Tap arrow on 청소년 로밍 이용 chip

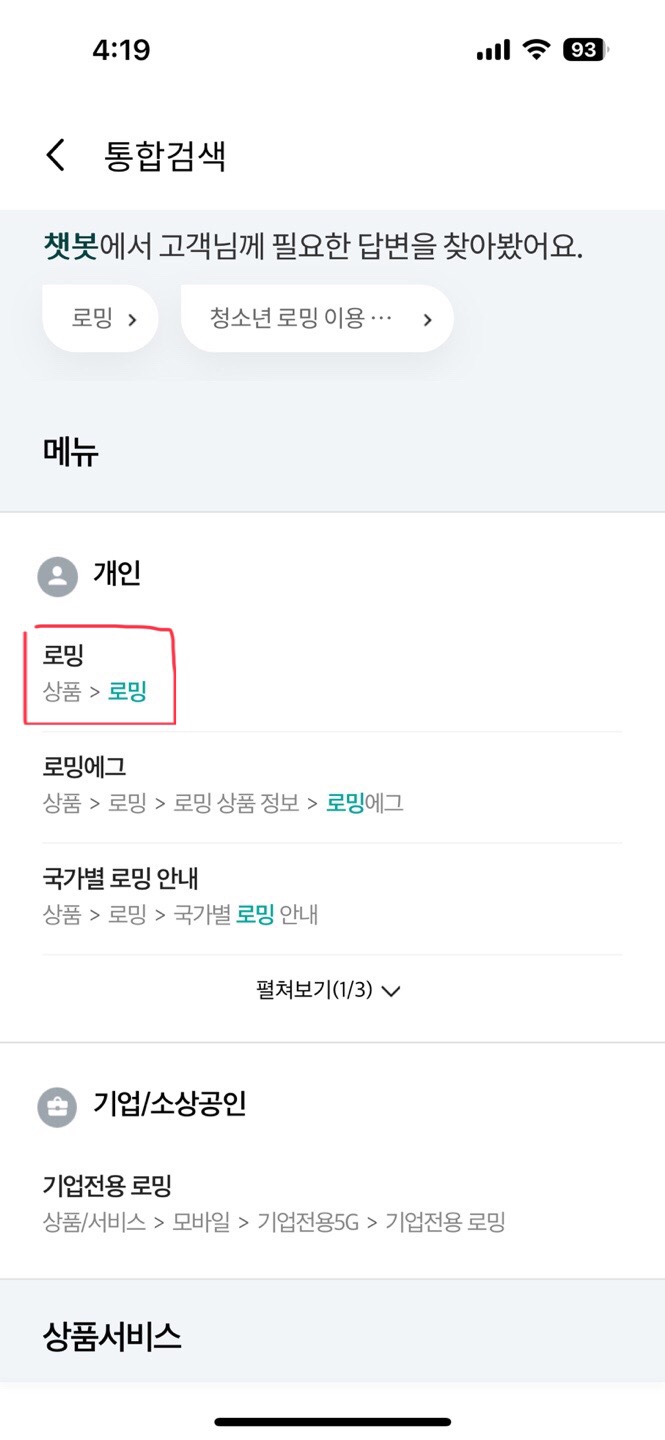tap(427, 320)
